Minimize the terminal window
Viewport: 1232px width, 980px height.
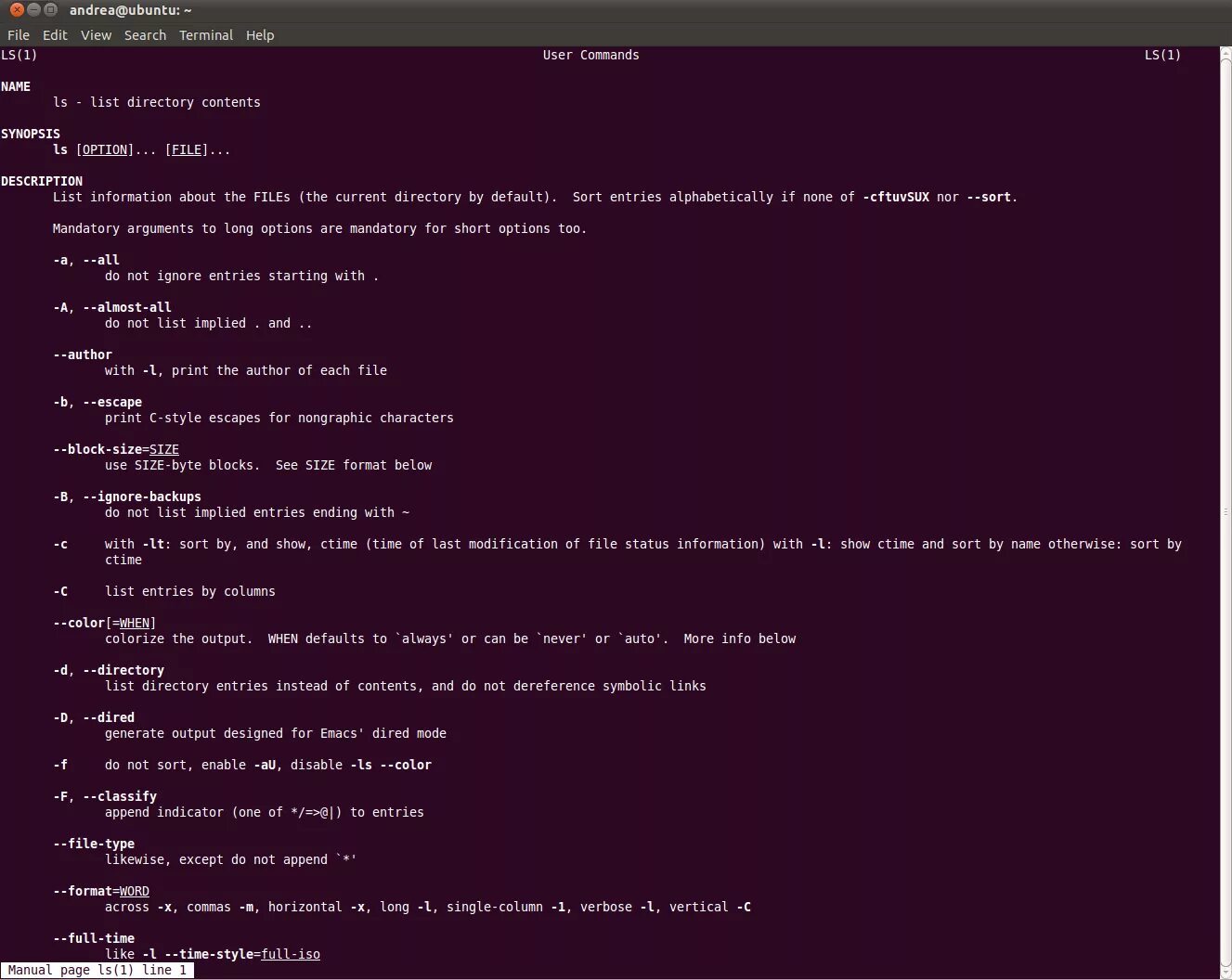(x=33, y=10)
